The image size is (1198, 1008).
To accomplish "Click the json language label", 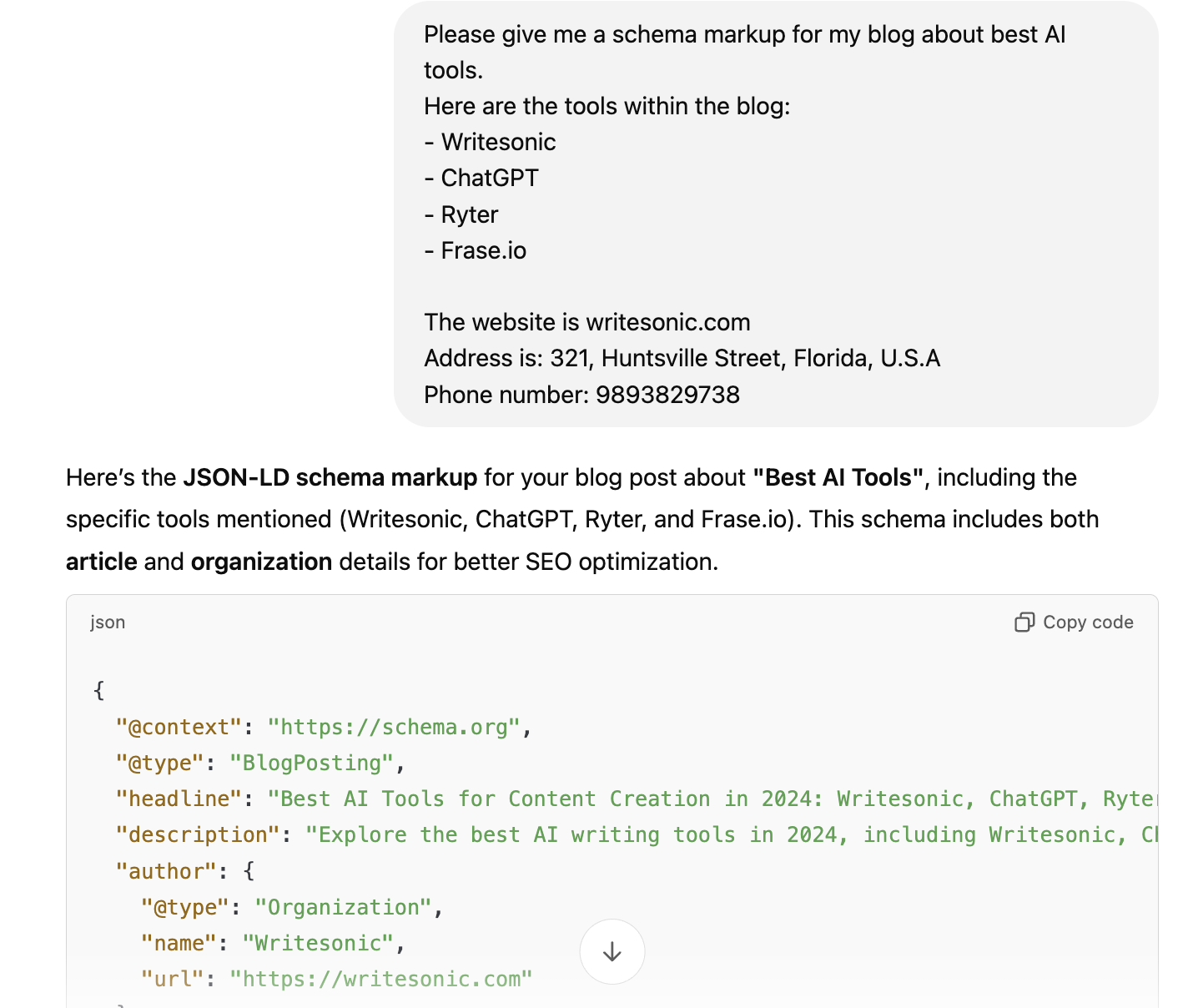I will tap(108, 622).
